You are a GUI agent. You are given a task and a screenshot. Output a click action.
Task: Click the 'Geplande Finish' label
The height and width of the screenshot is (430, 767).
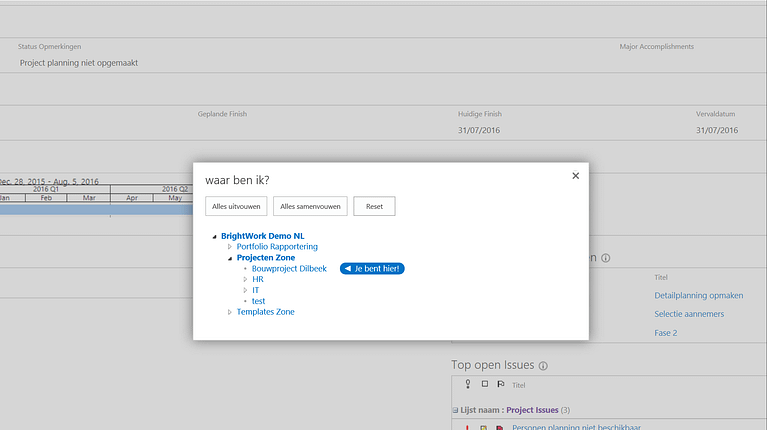click(222, 114)
